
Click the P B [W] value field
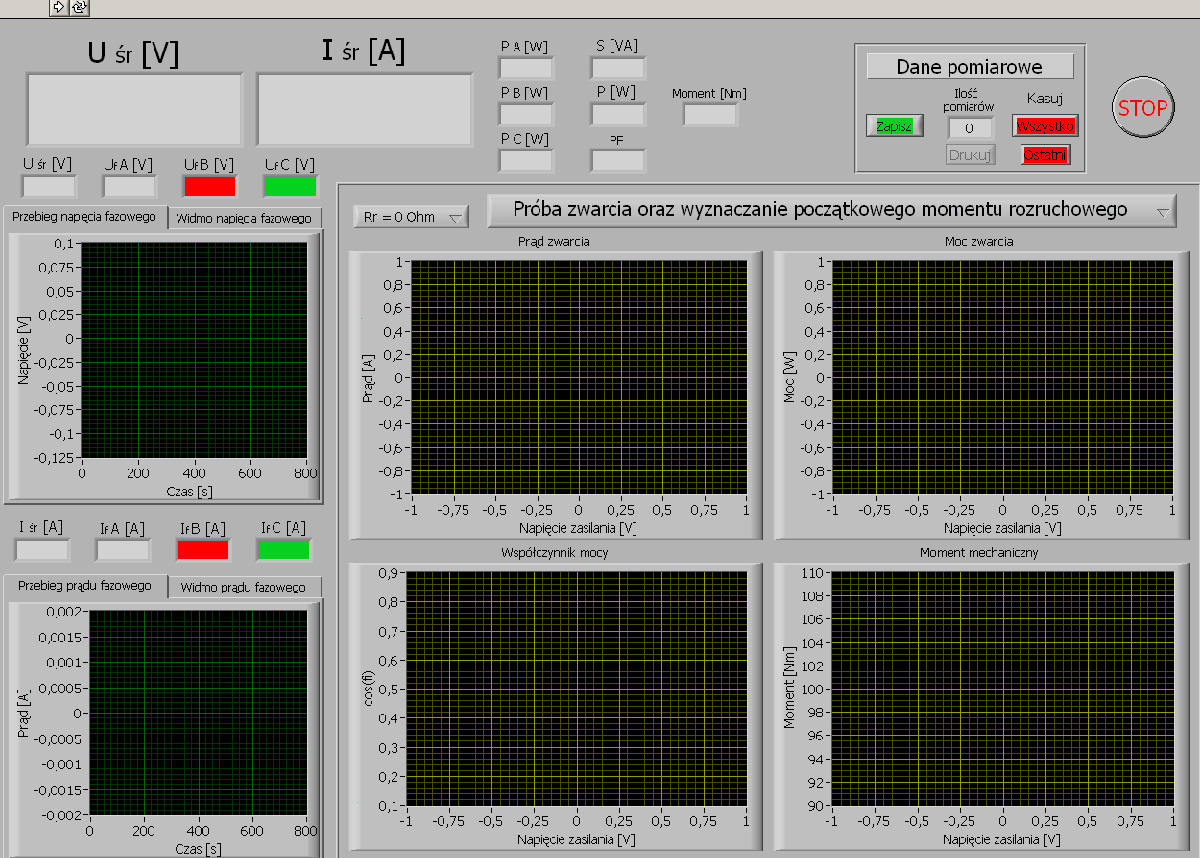pos(526,114)
